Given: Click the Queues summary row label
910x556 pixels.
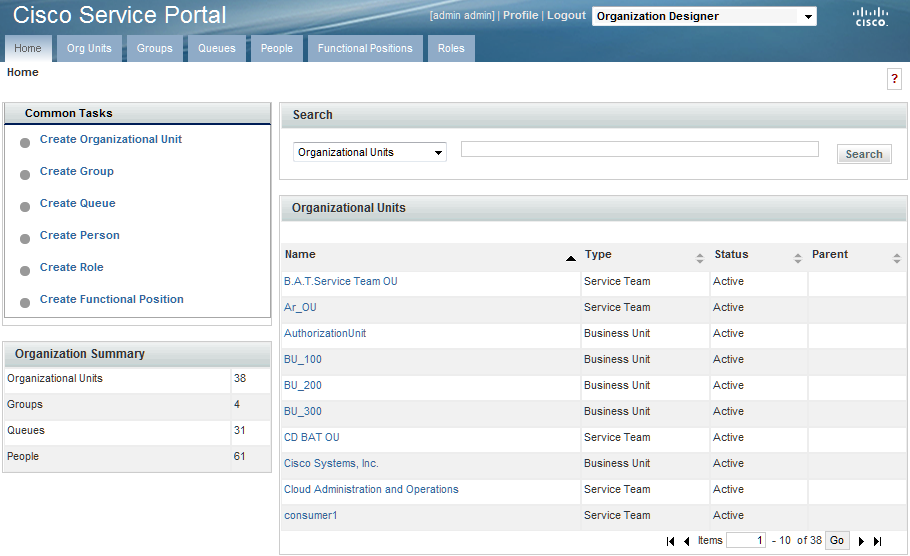Looking at the screenshot, I should click(26, 431).
